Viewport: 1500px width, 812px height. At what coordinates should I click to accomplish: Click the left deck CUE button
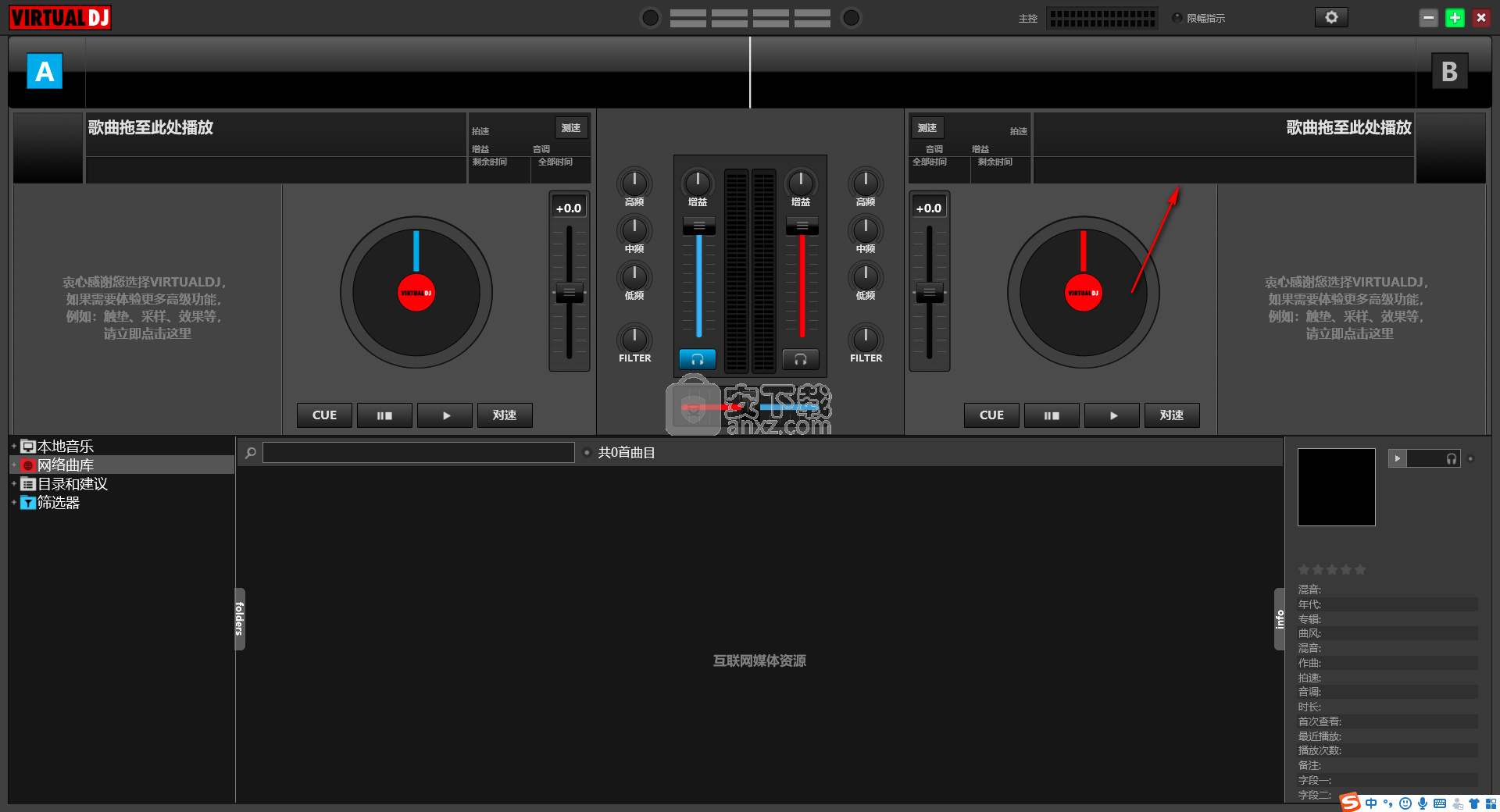[324, 415]
